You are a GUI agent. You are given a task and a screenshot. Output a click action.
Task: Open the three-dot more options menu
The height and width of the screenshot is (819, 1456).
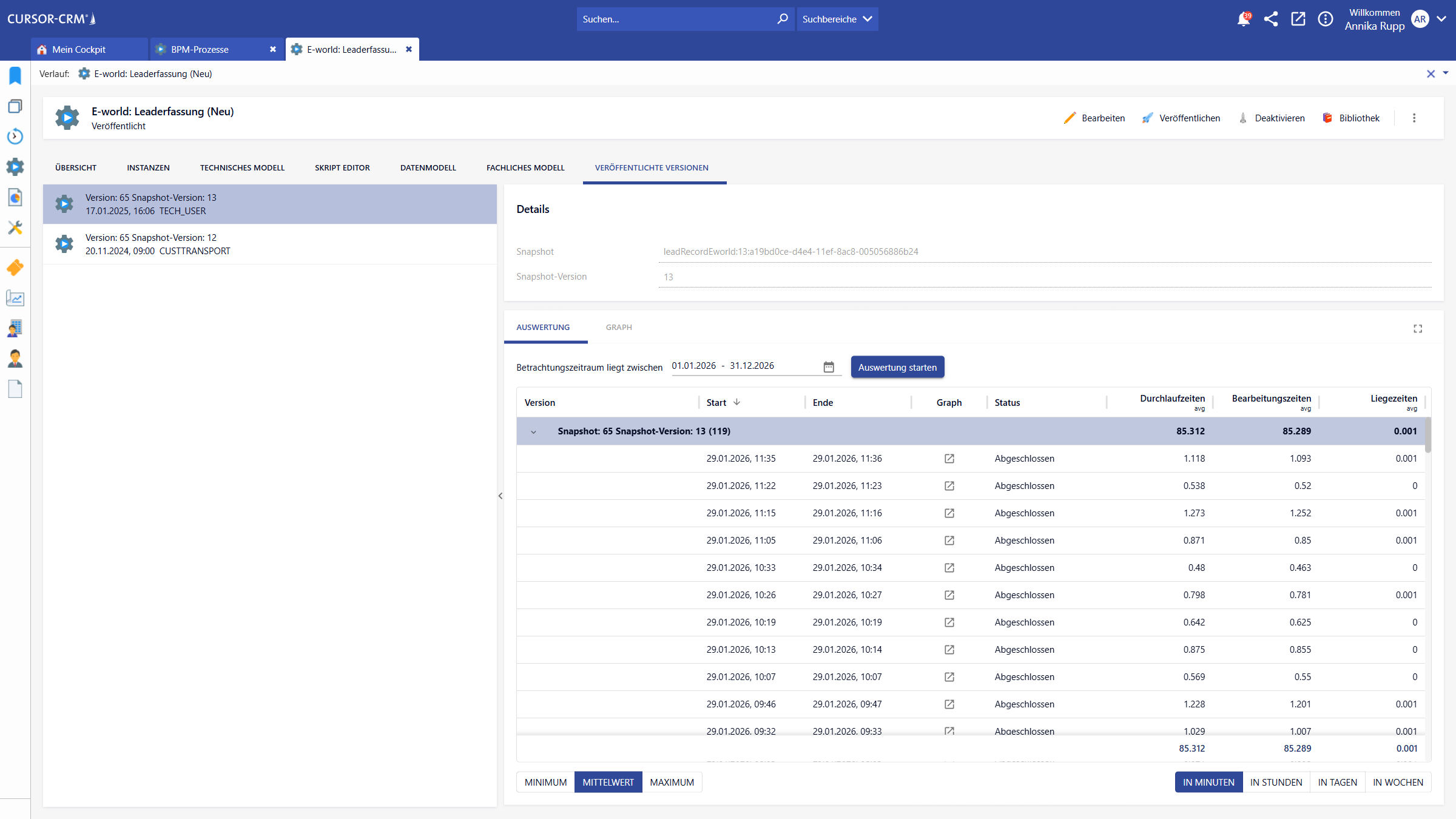pos(1414,118)
